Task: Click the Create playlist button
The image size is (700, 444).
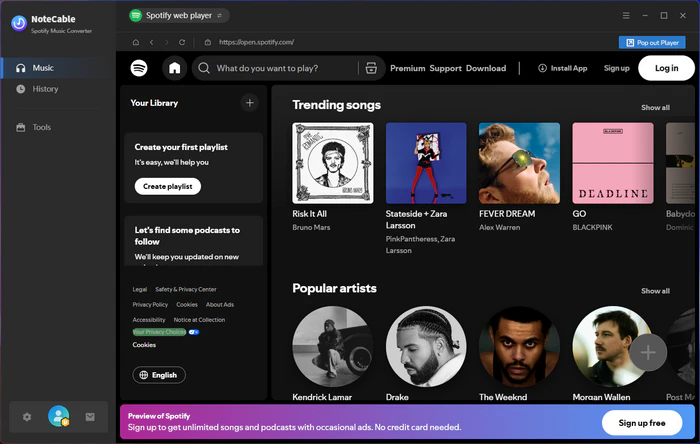Action: (168, 187)
